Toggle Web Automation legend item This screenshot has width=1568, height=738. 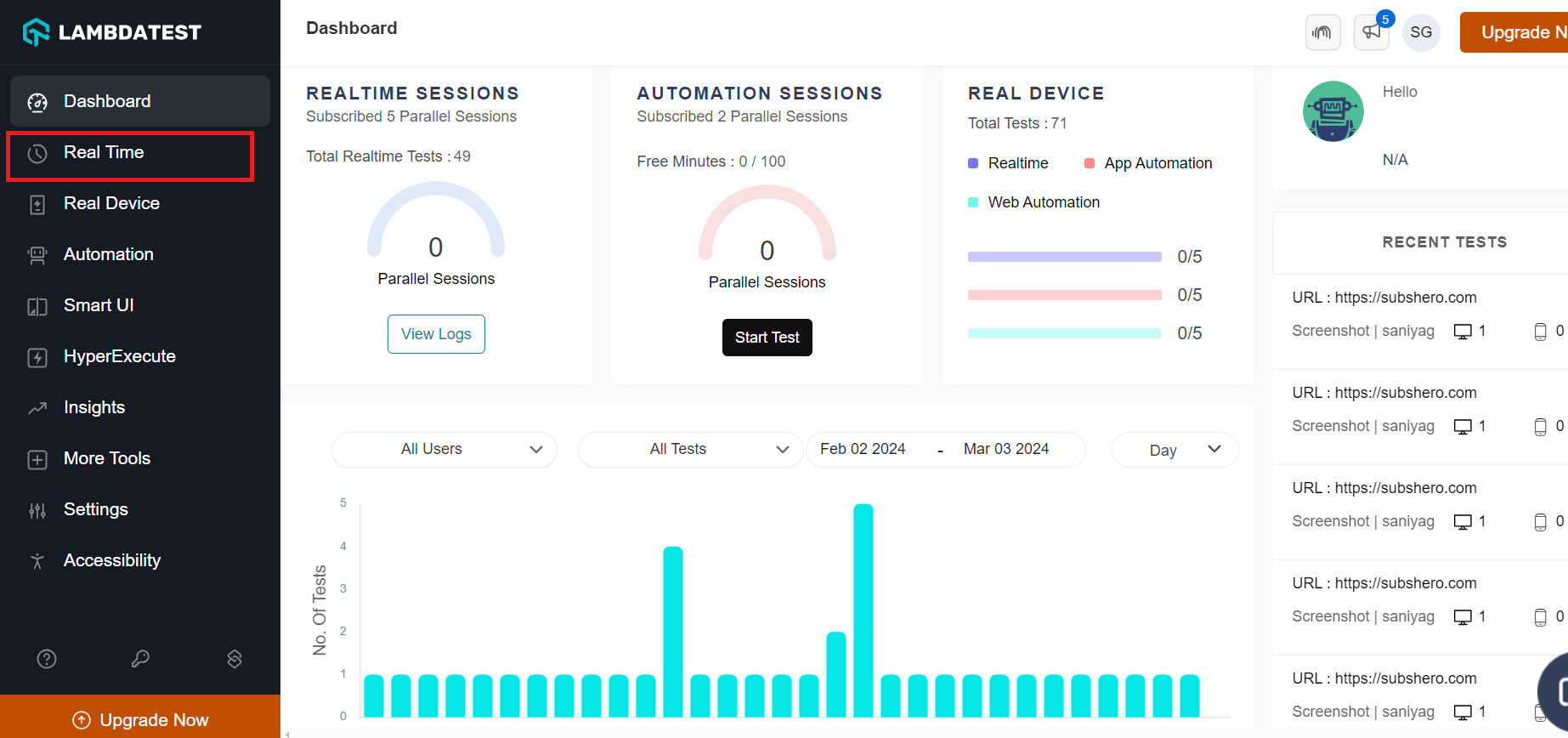point(1034,202)
